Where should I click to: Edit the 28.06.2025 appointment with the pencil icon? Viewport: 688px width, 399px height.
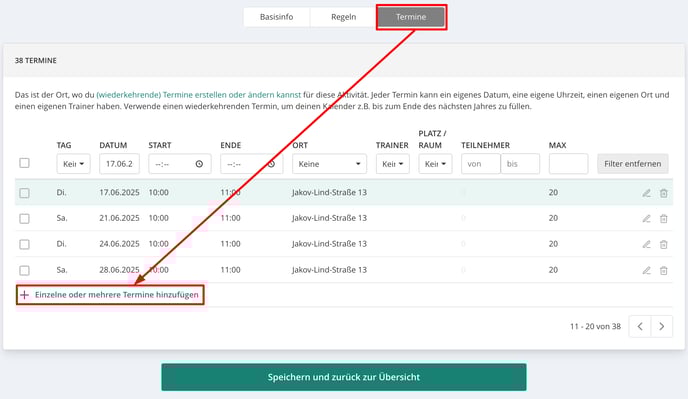(x=646, y=270)
